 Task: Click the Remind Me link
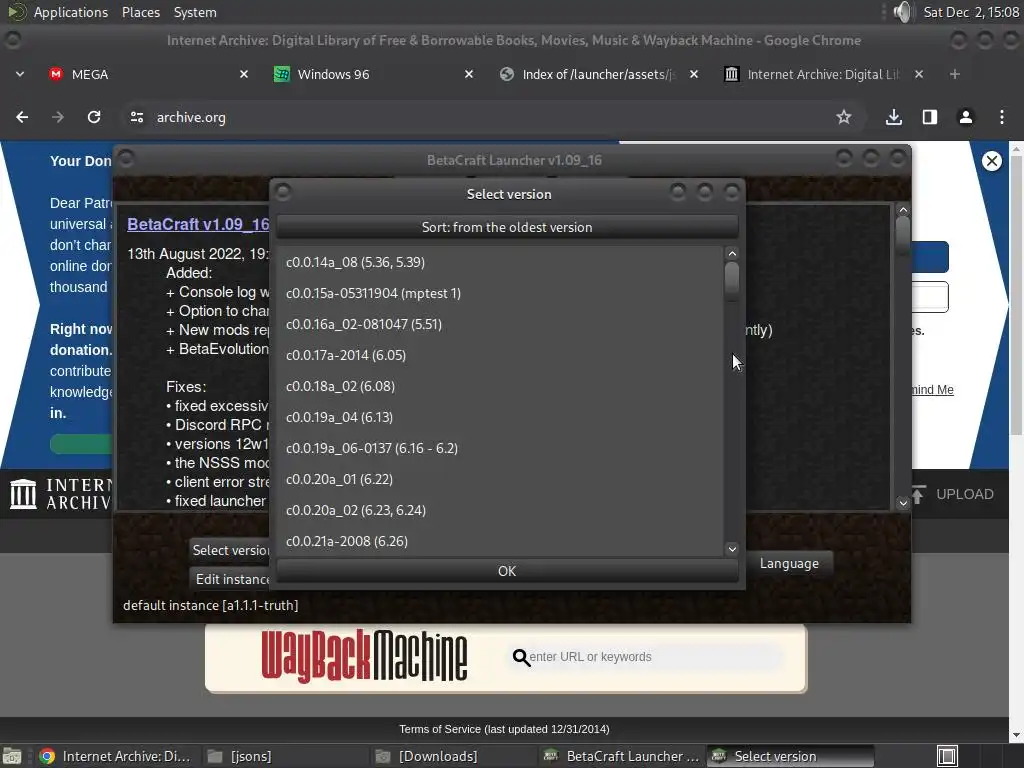(x=932, y=390)
